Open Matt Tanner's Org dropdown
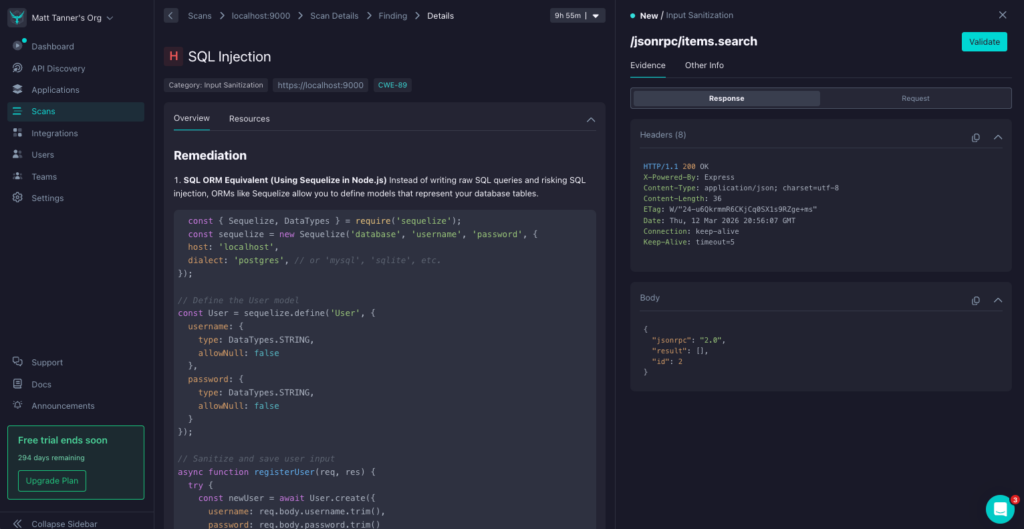The width and height of the screenshot is (1024, 529). tap(72, 18)
